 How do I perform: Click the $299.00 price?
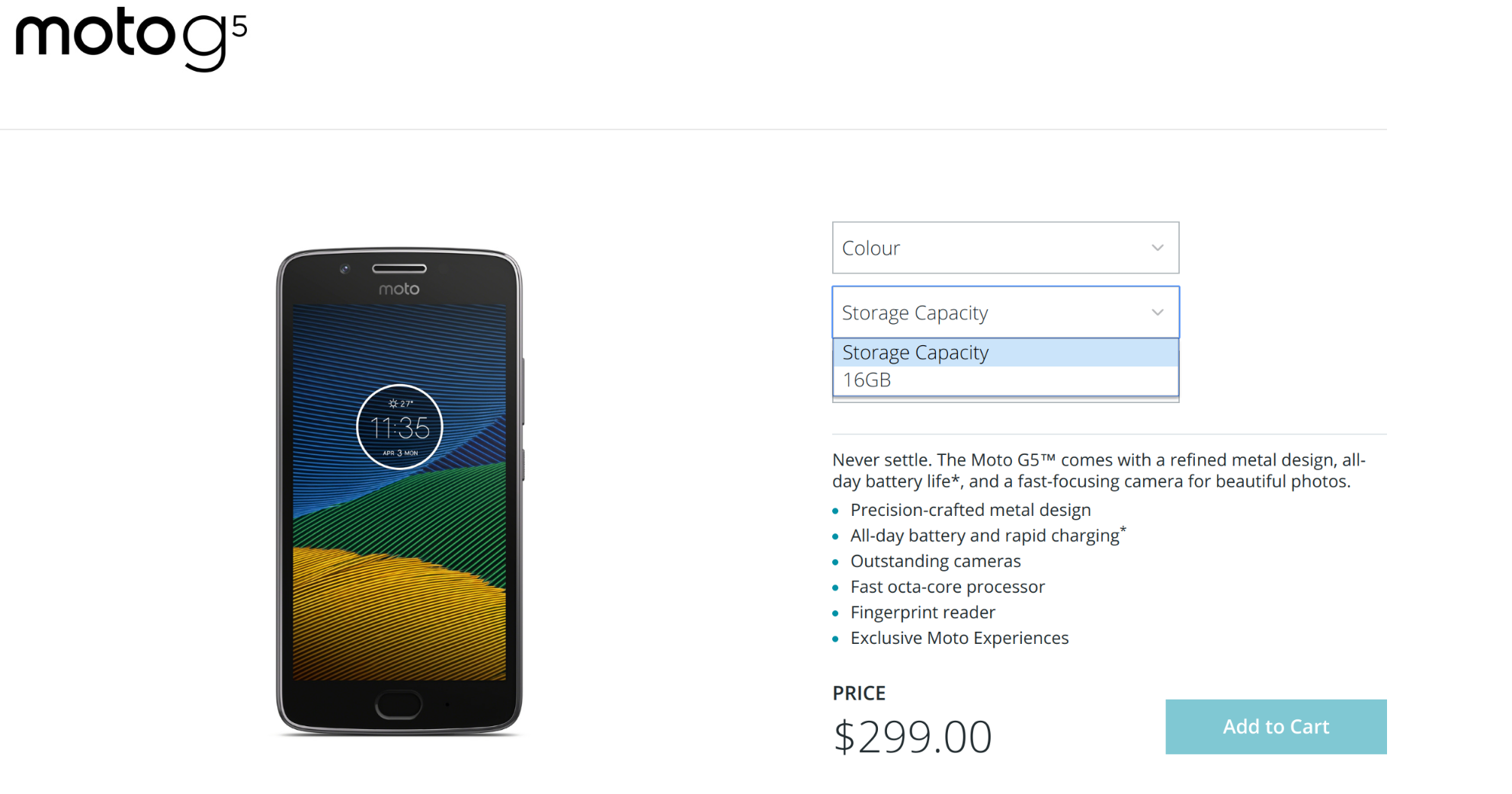[912, 737]
